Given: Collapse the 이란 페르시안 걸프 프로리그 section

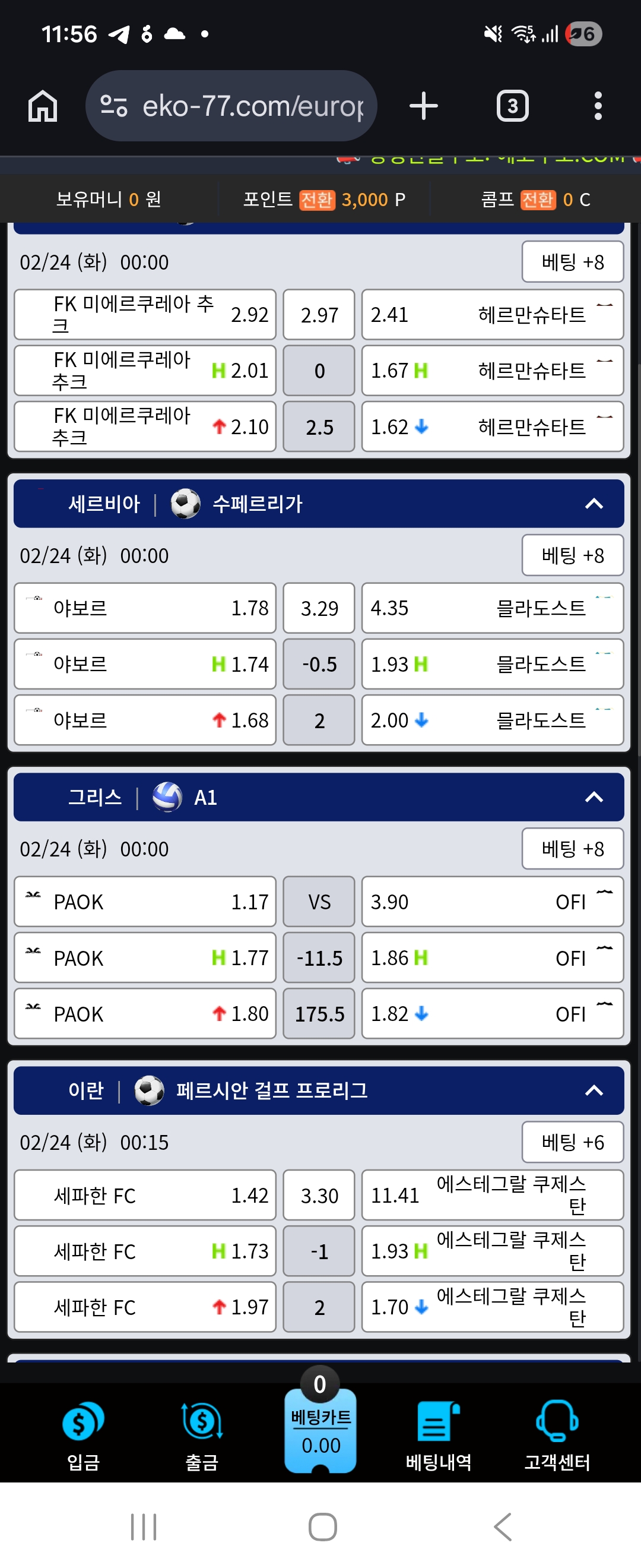Looking at the screenshot, I should (594, 1090).
